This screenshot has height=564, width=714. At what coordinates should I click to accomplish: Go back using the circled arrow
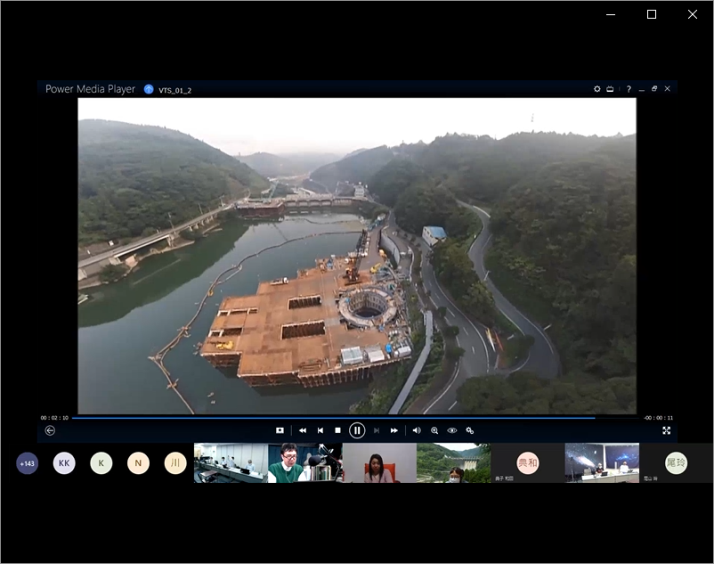[50, 430]
